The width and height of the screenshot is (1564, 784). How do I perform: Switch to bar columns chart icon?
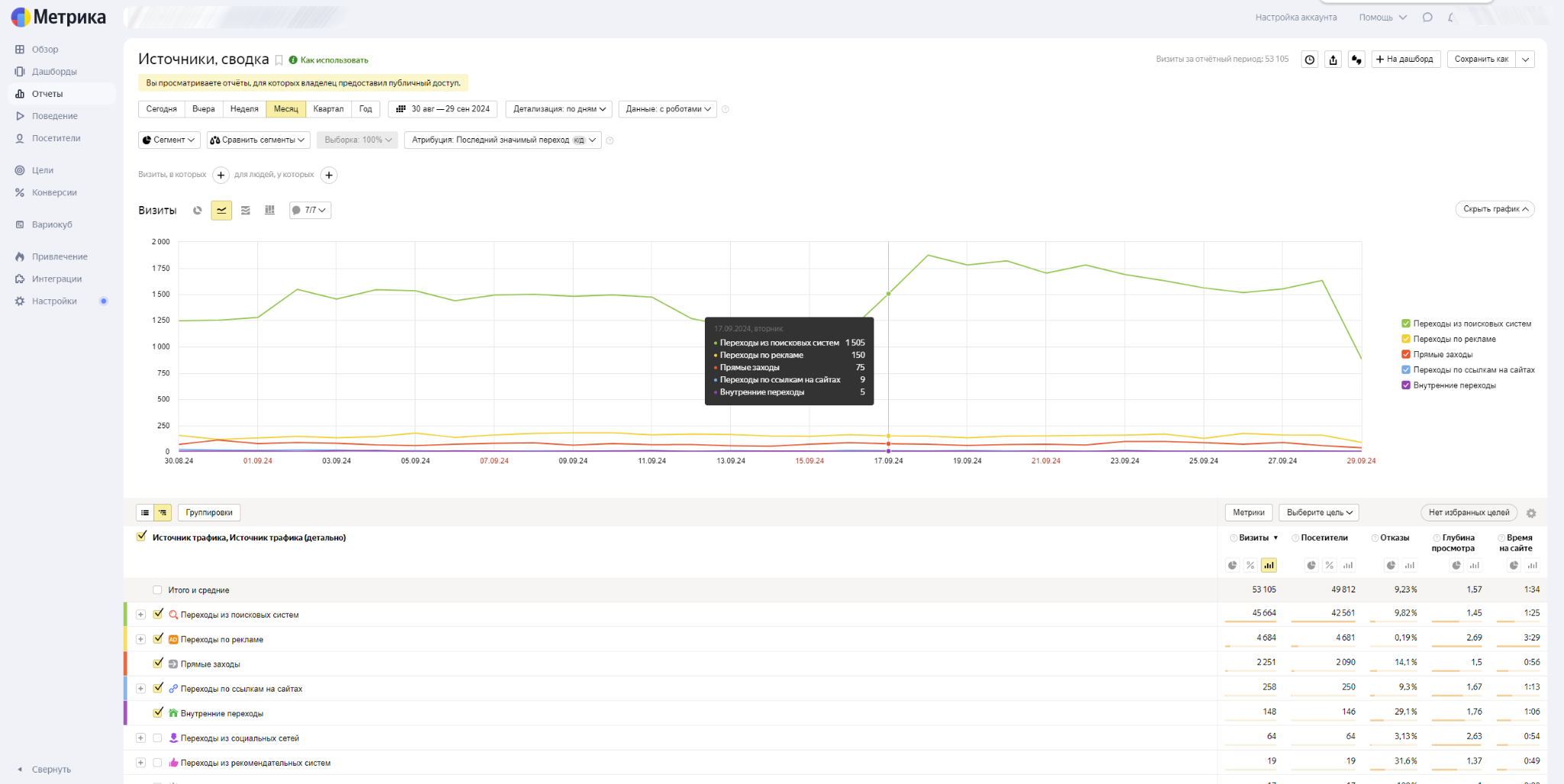[x=270, y=211]
